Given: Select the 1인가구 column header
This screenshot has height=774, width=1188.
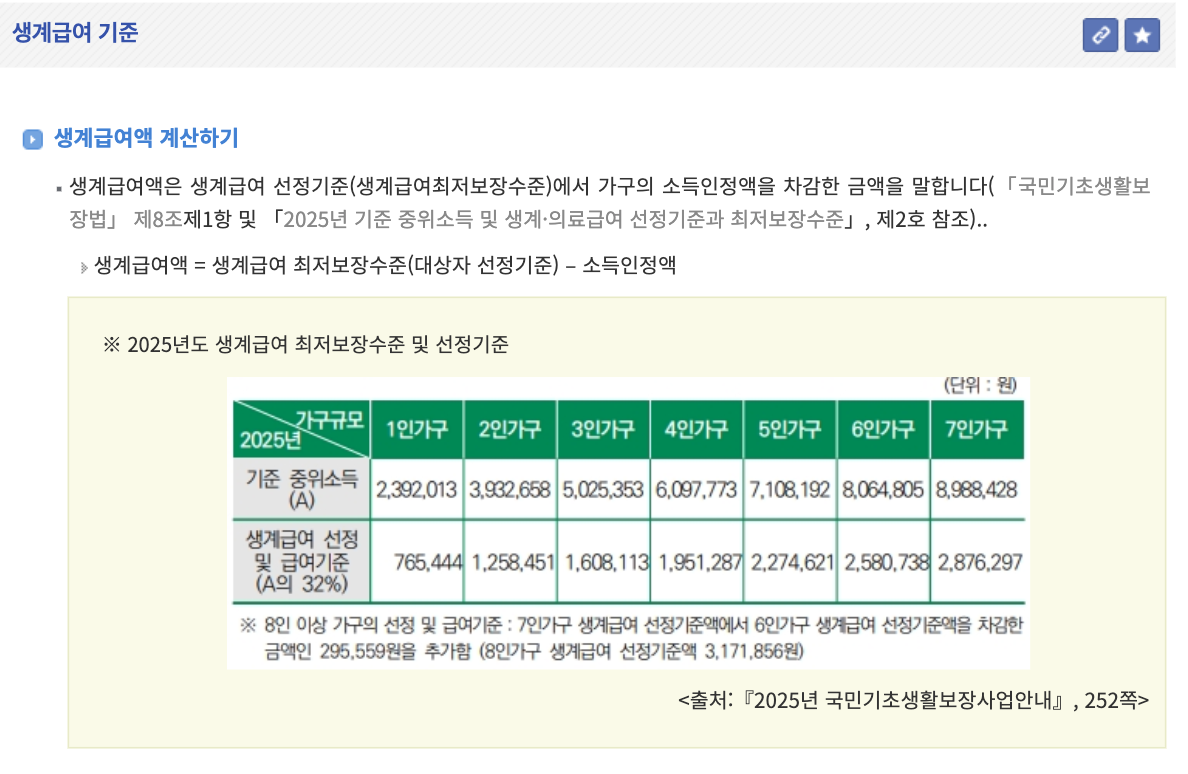Looking at the screenshot, I should coord(417,428).
